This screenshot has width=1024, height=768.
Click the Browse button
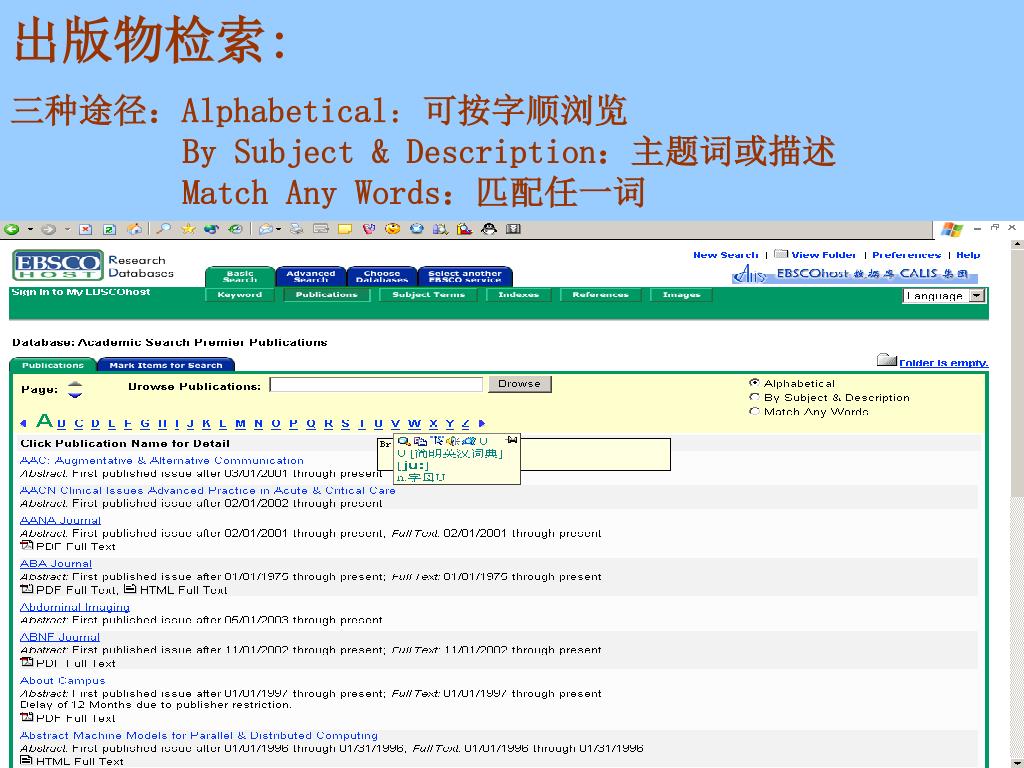click(519, 384)
